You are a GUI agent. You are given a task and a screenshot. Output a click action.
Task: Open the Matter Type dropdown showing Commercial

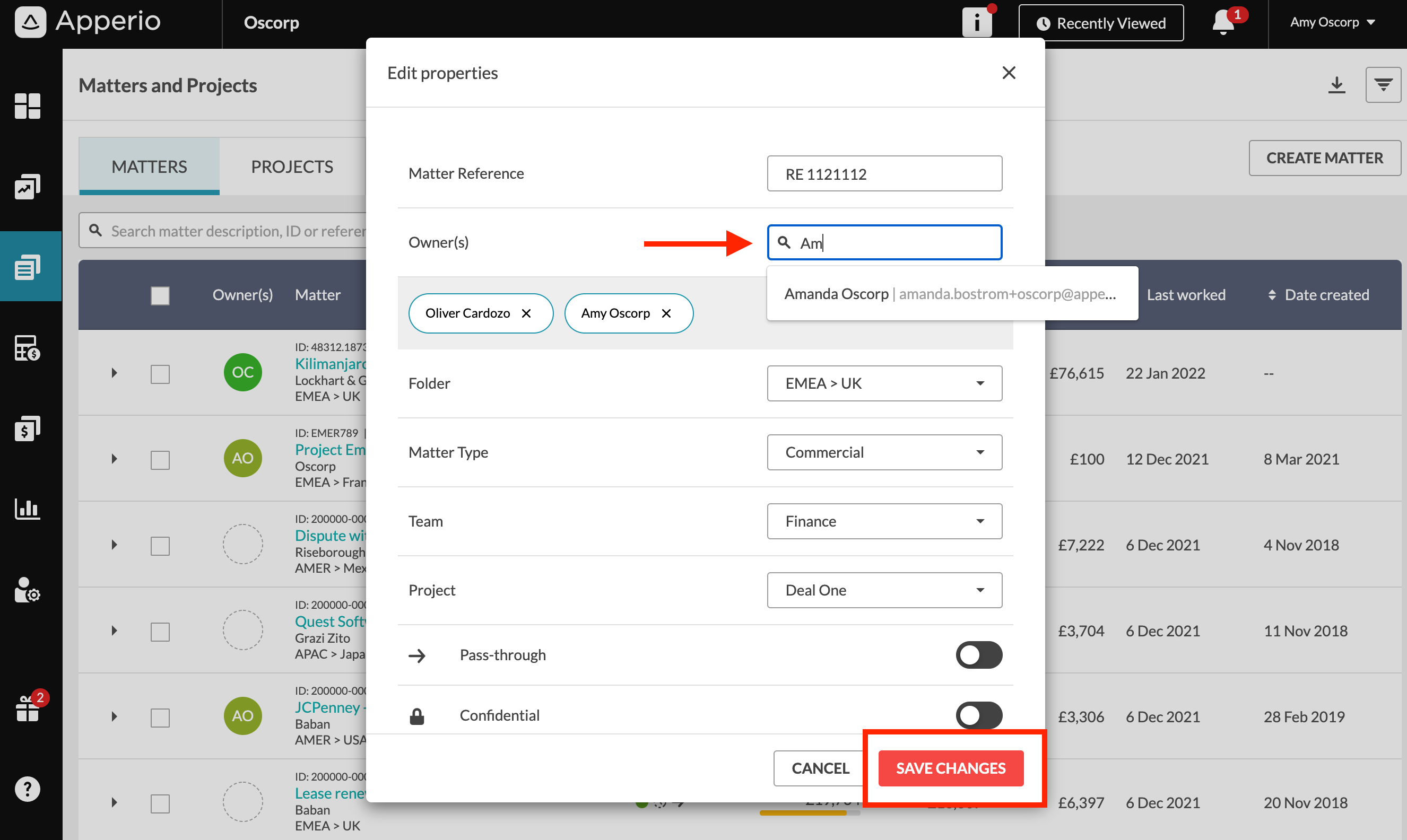[884, 452]
